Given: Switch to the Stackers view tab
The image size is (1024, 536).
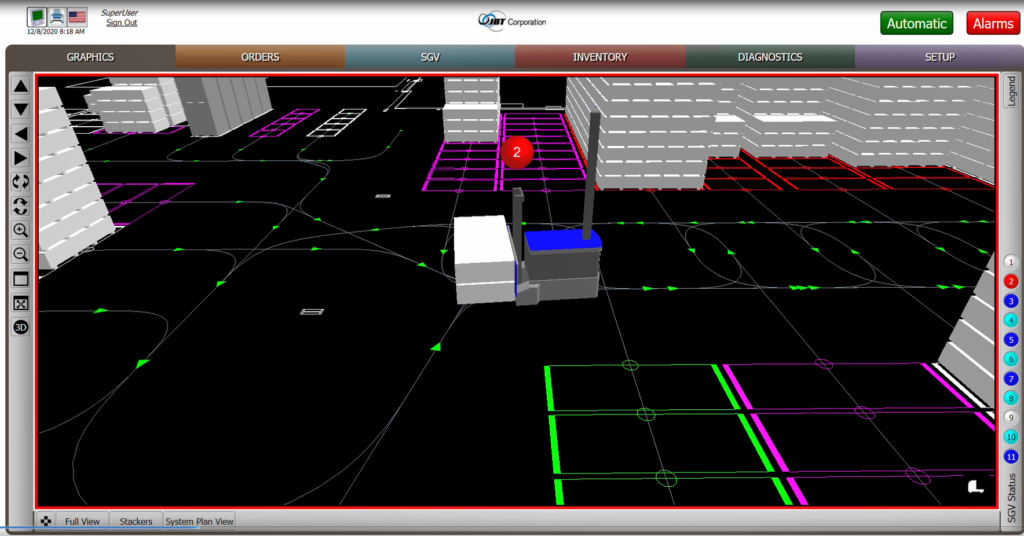Looking at the screenshot, I should point(136,521).
